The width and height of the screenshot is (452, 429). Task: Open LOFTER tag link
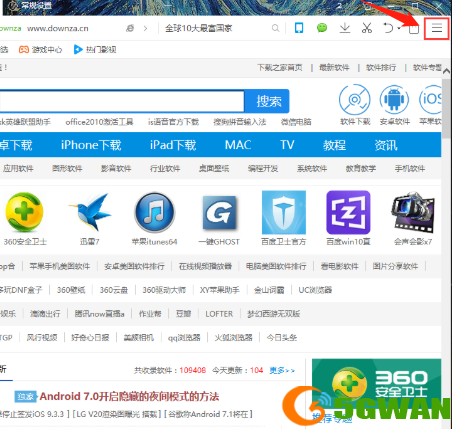pyautogui.click(x=219, y=314)
